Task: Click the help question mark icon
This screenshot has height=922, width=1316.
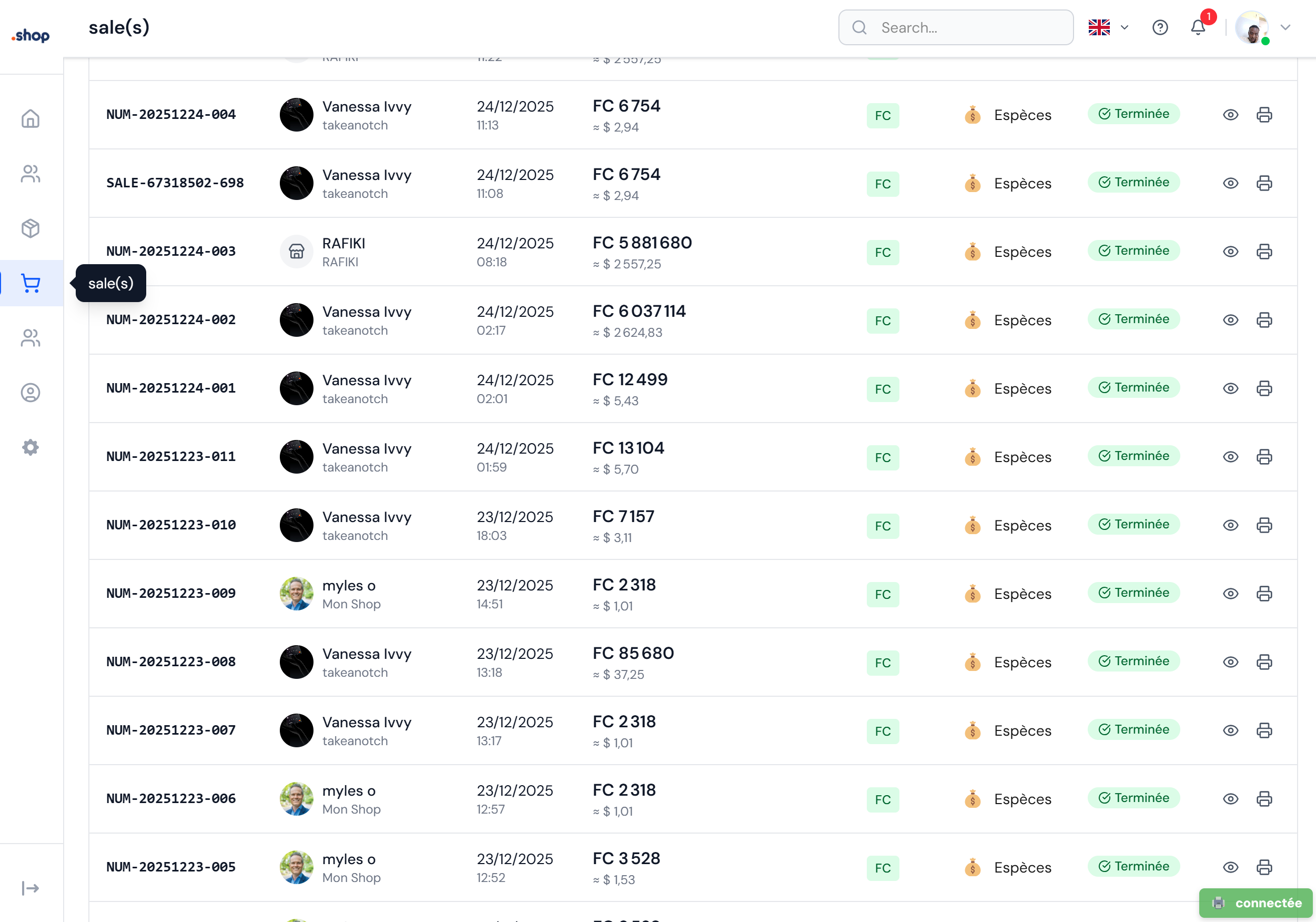Action: 1160,27
